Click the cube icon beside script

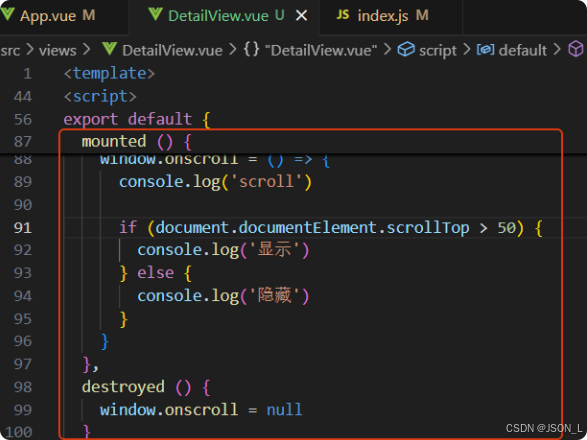click(x=406, y=49)
